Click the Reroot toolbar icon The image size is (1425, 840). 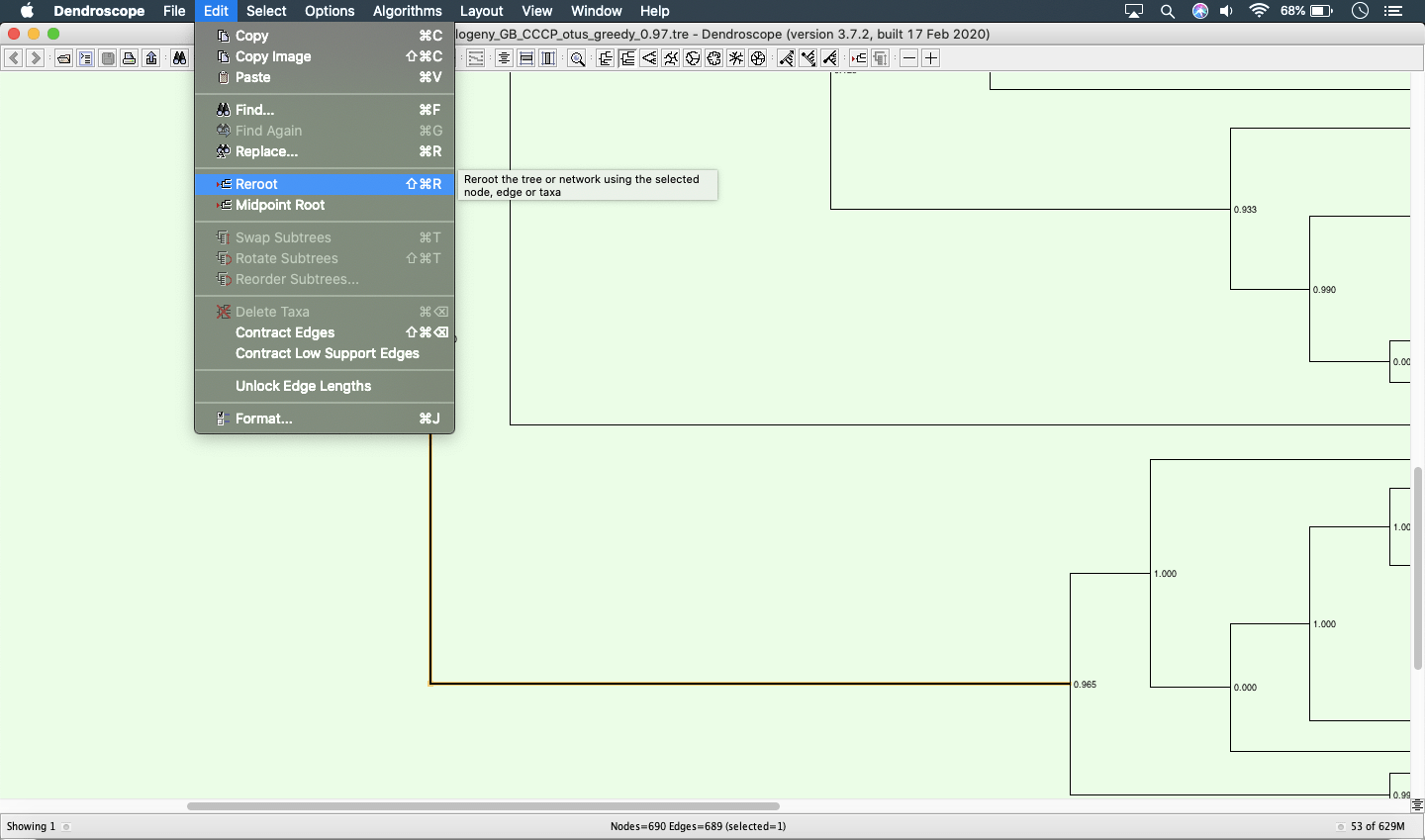(x=858, y=58)
